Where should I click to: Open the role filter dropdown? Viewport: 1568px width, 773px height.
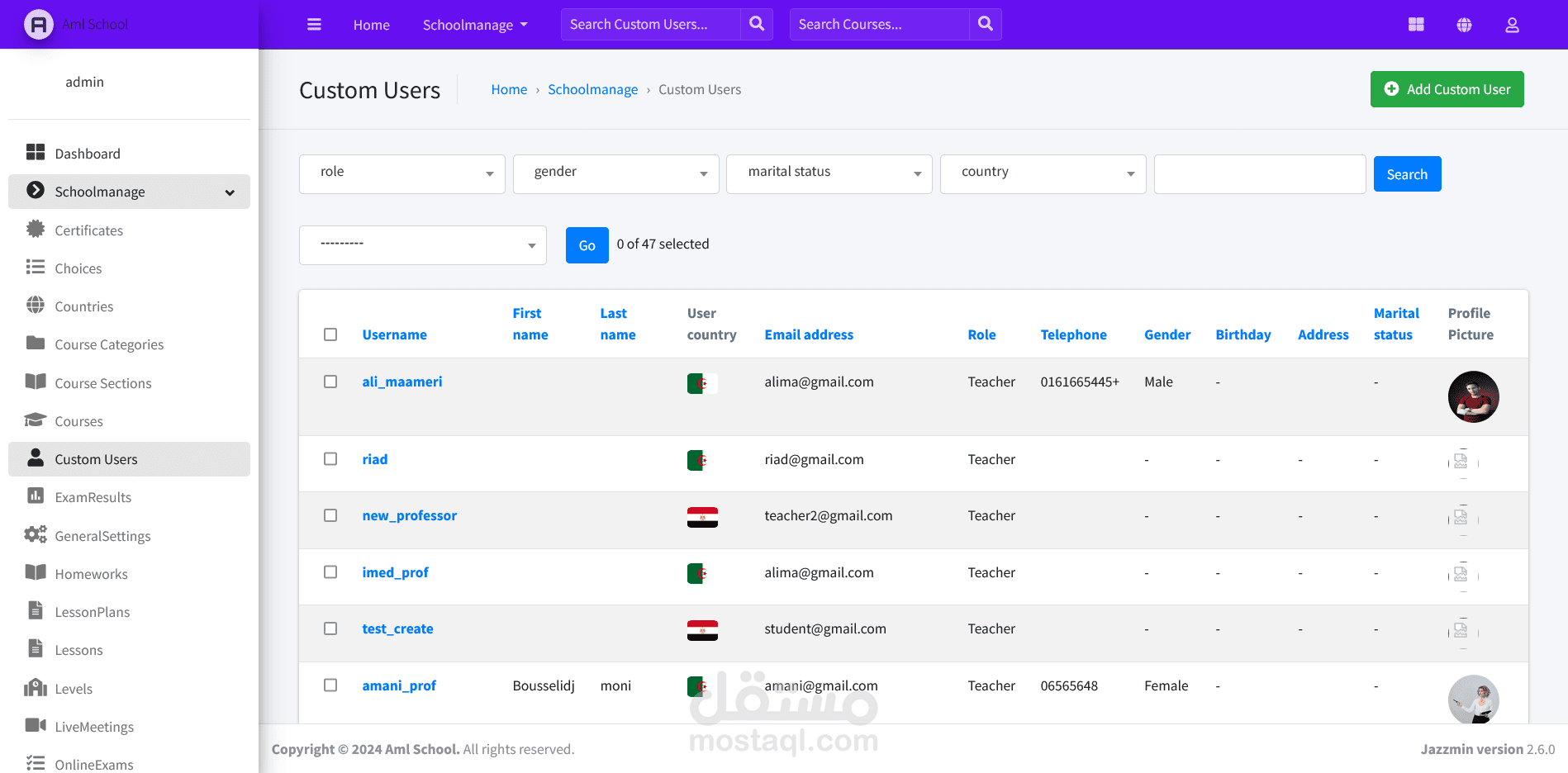[402, 174]
